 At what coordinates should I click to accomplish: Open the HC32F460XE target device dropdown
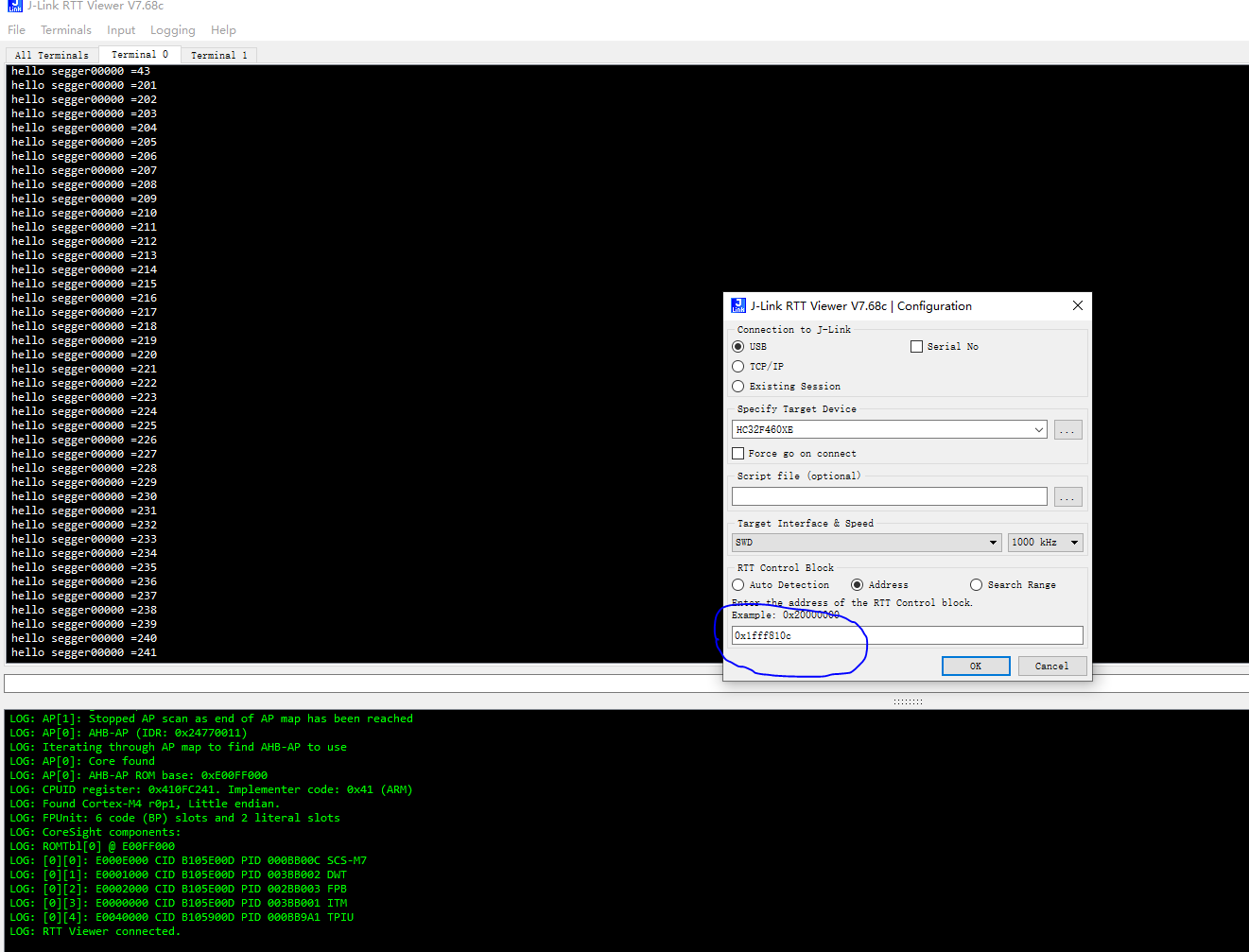(890, 429)
